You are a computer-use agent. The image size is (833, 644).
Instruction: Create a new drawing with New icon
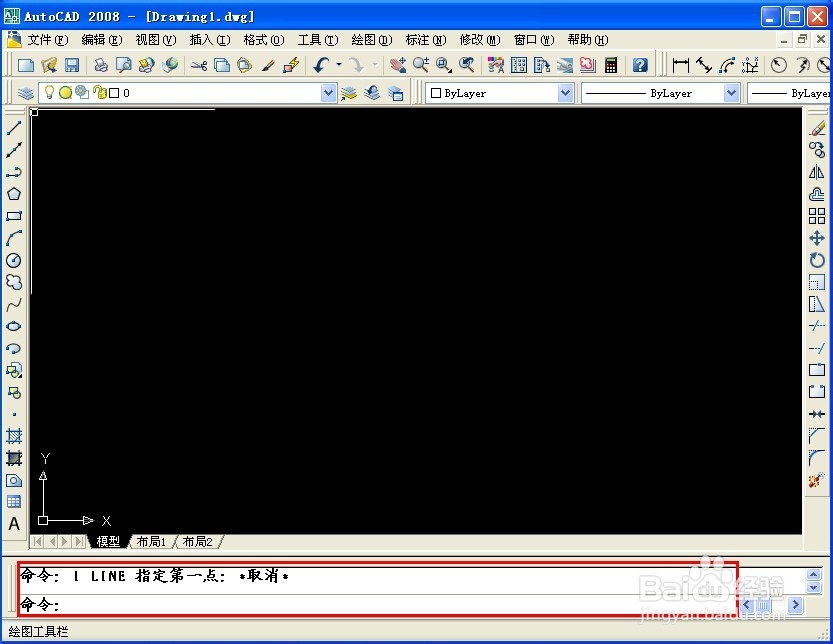pyautogui.click(x=26, y=65)
